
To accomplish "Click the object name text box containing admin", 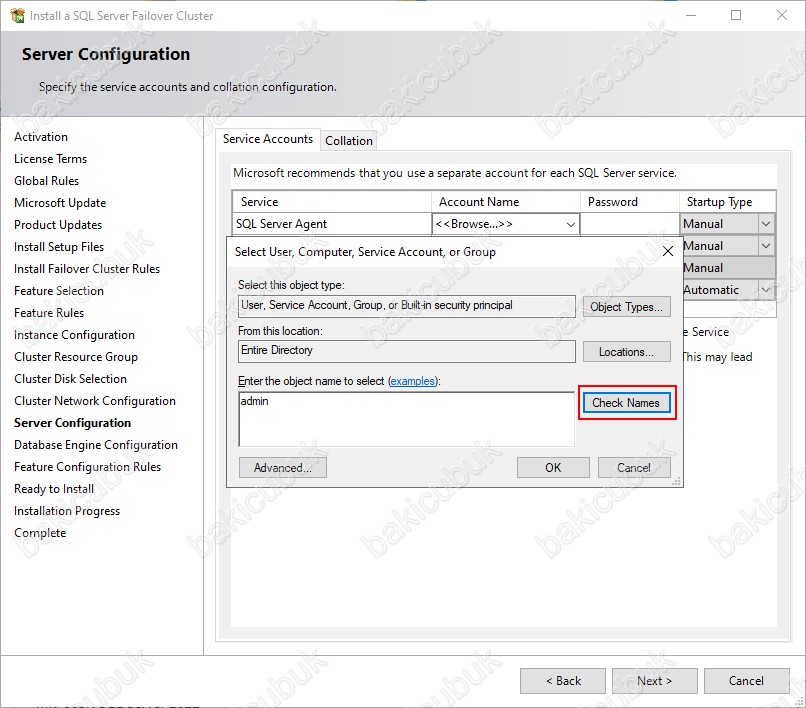I will pos(406,419).
